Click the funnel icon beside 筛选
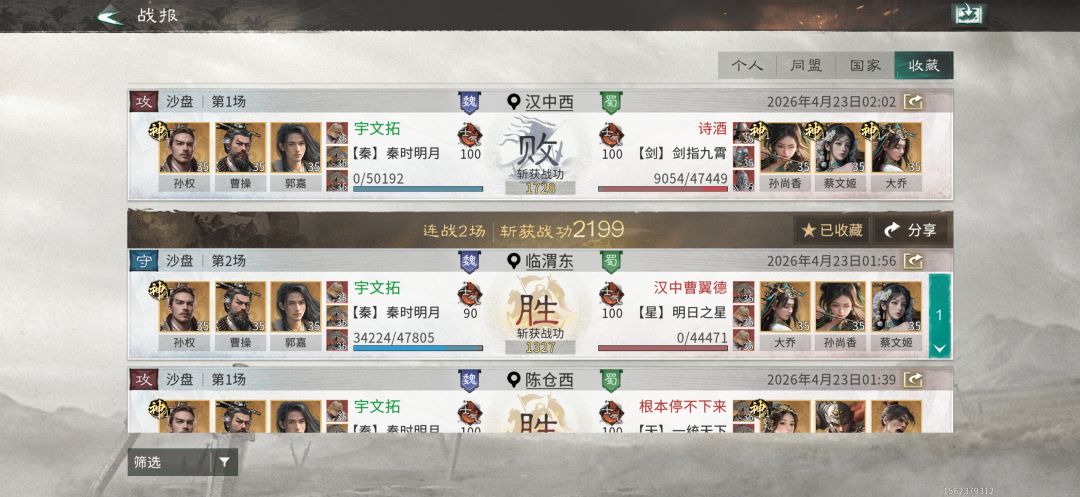Viewport: 1080px width, 497px height. click(x=225, y=463)
